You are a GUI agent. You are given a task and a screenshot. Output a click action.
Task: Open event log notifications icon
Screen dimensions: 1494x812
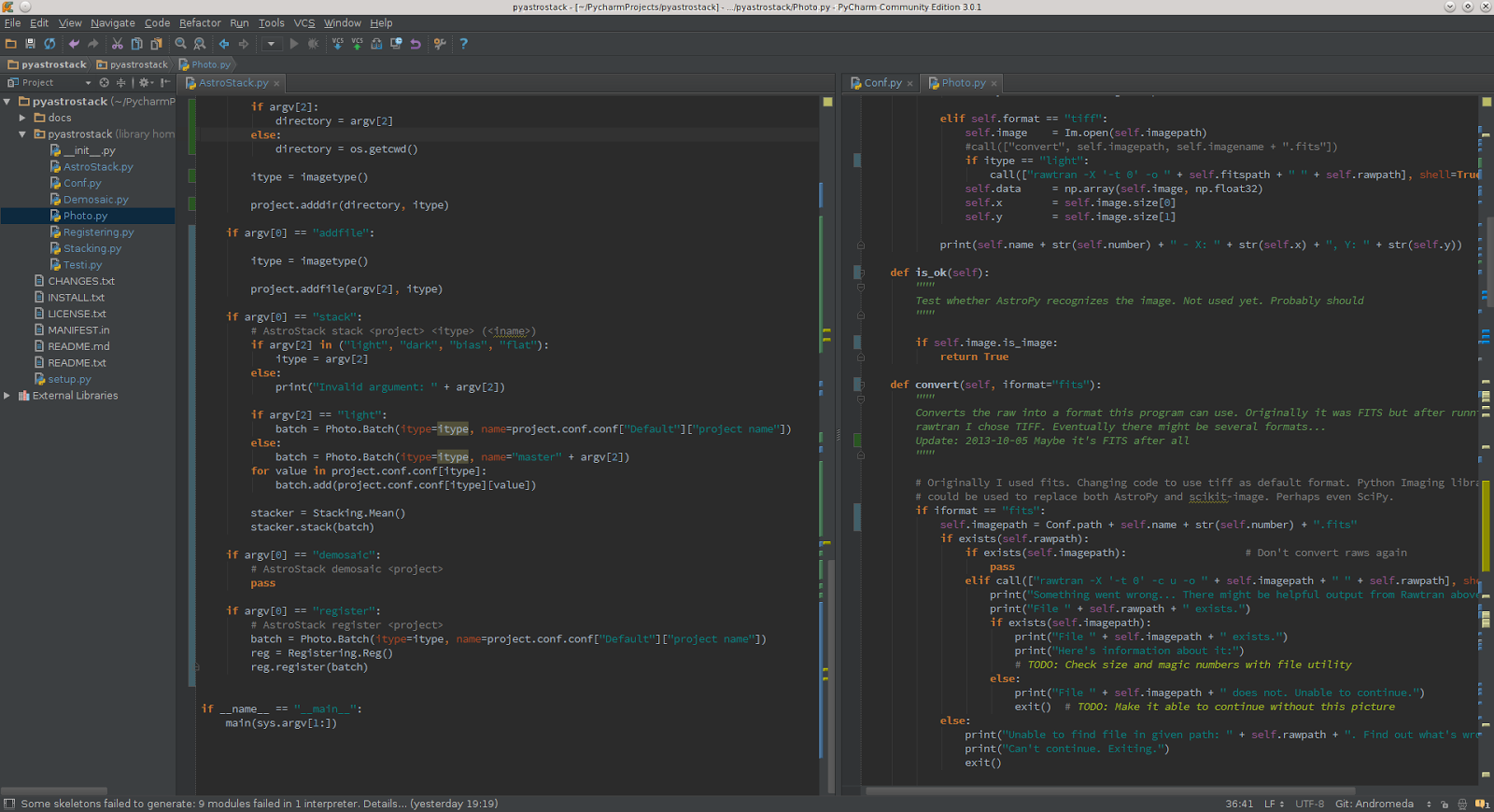(1482, 804)
